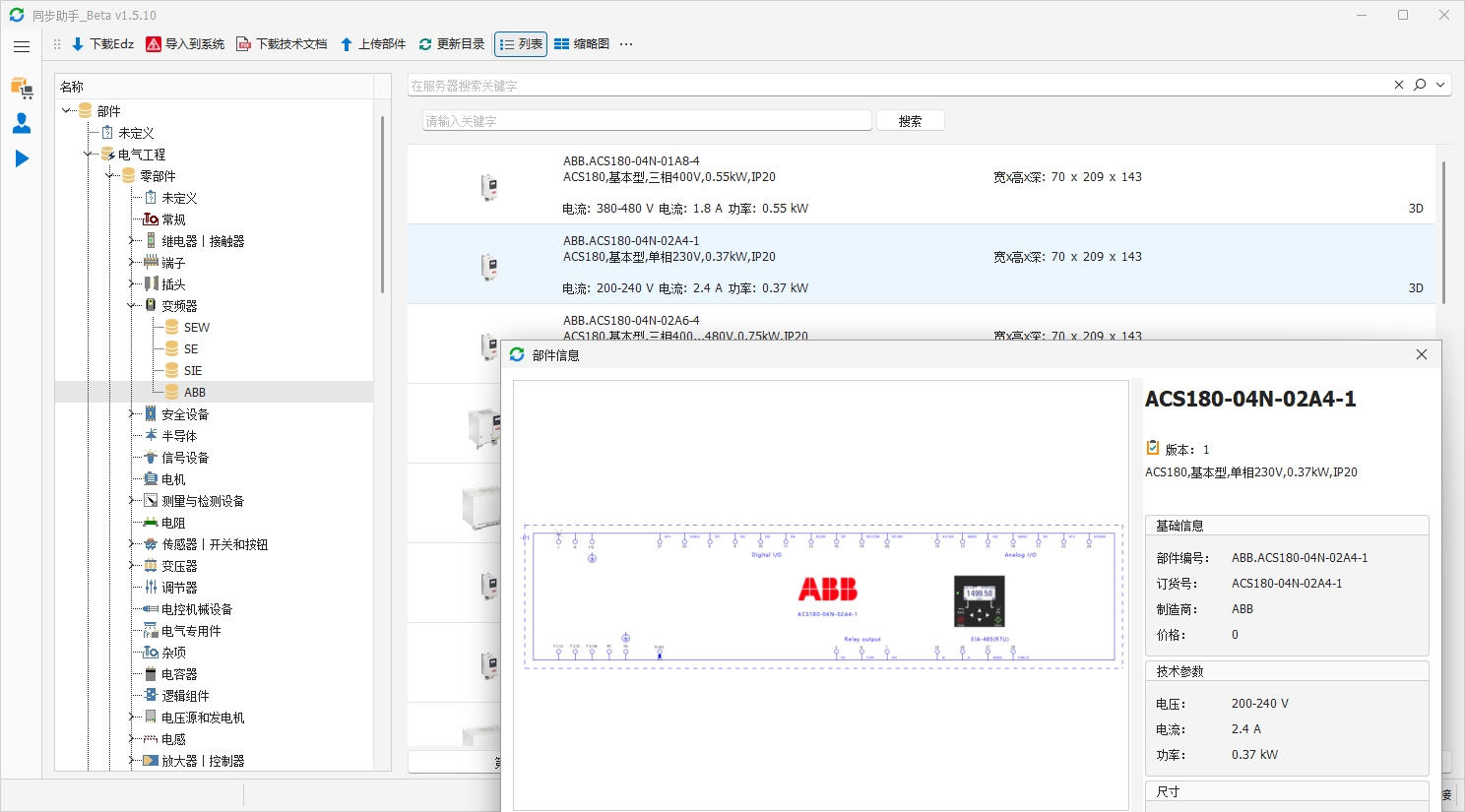The width and height of the screenshot is (1465, 812).
Task: Click the toolbar drag-handle grip icon
Action: tap(57, 44)
